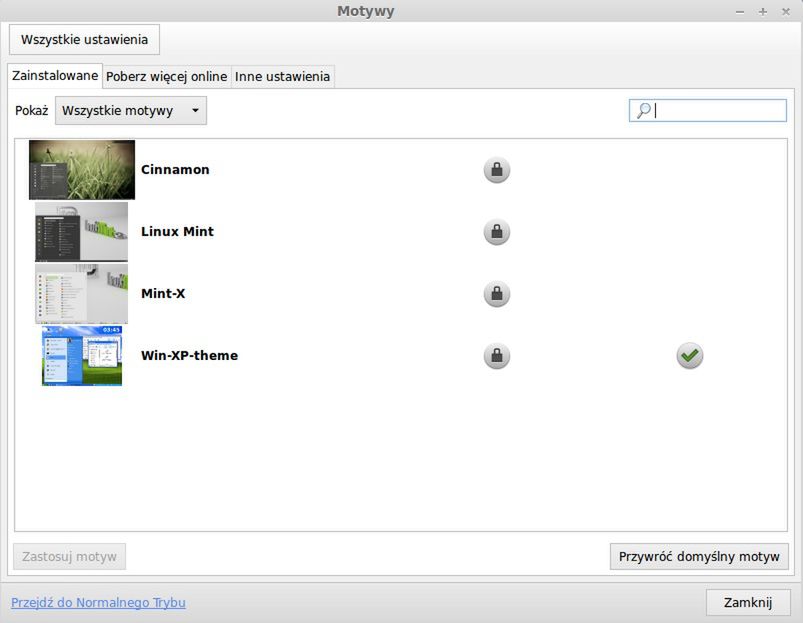Click the Zastosuj motyw button
Image resolution: width=803 pixels, height=623 pixels.
click(x=69, y=556)
